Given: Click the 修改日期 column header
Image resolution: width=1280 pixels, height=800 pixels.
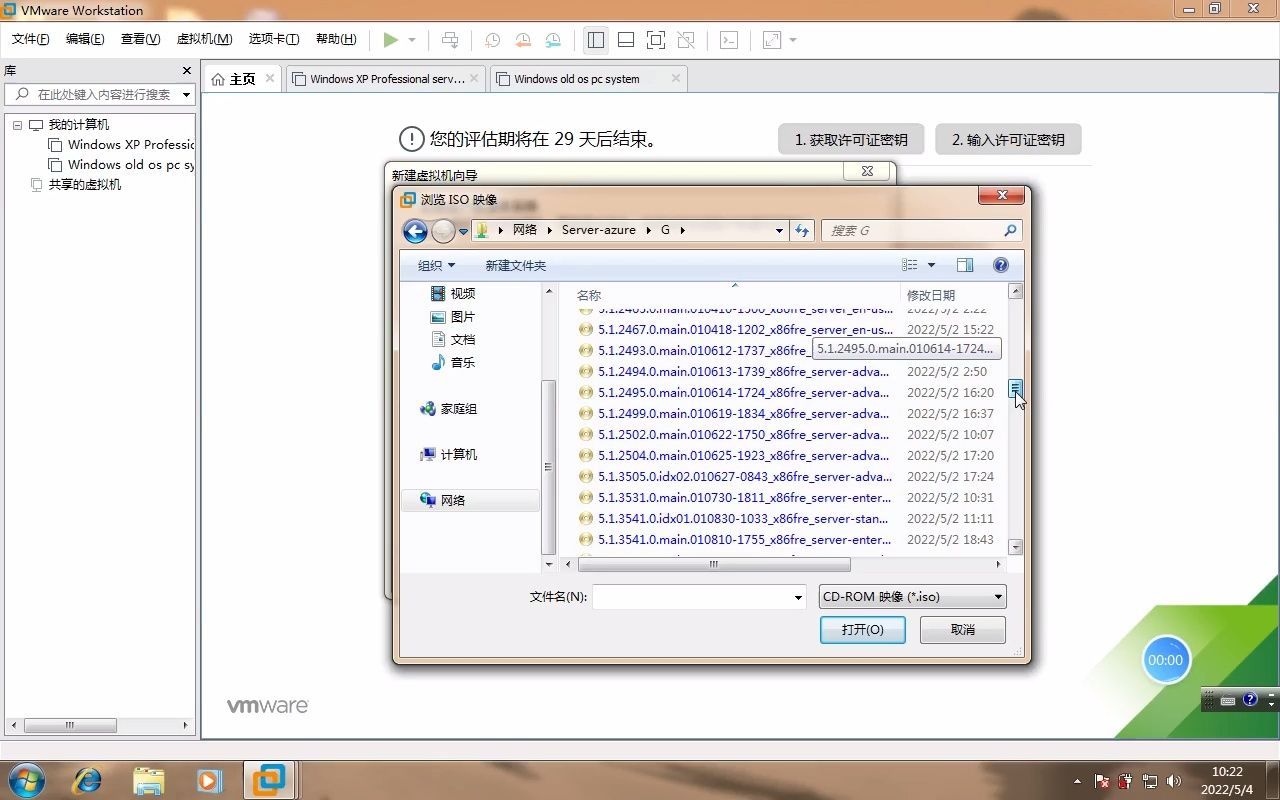Looking at the screenshot, I should tap(930, 295).
